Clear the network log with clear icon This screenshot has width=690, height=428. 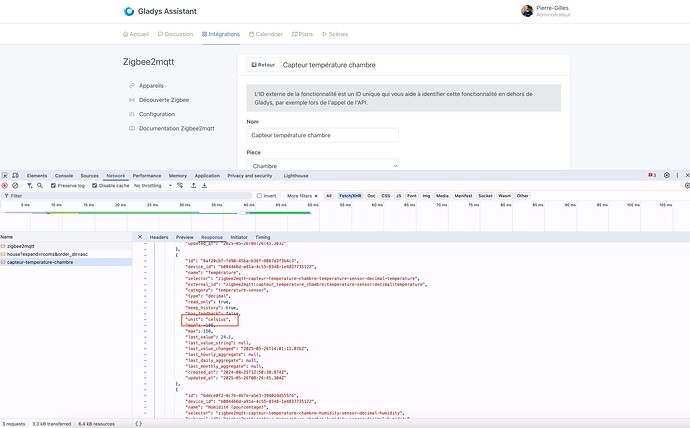point(16,185)
